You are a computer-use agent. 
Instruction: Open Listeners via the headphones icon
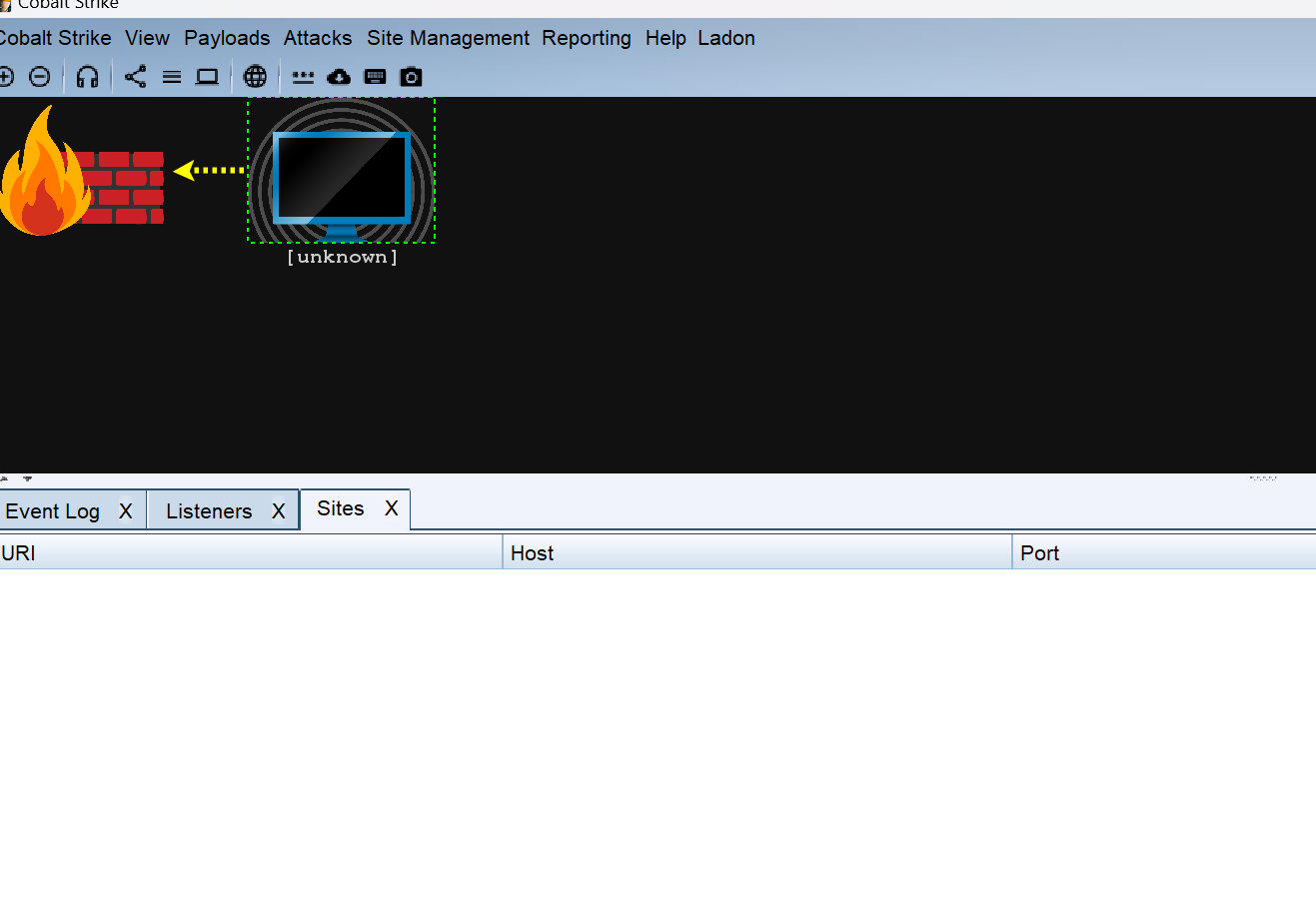(88, 77)
